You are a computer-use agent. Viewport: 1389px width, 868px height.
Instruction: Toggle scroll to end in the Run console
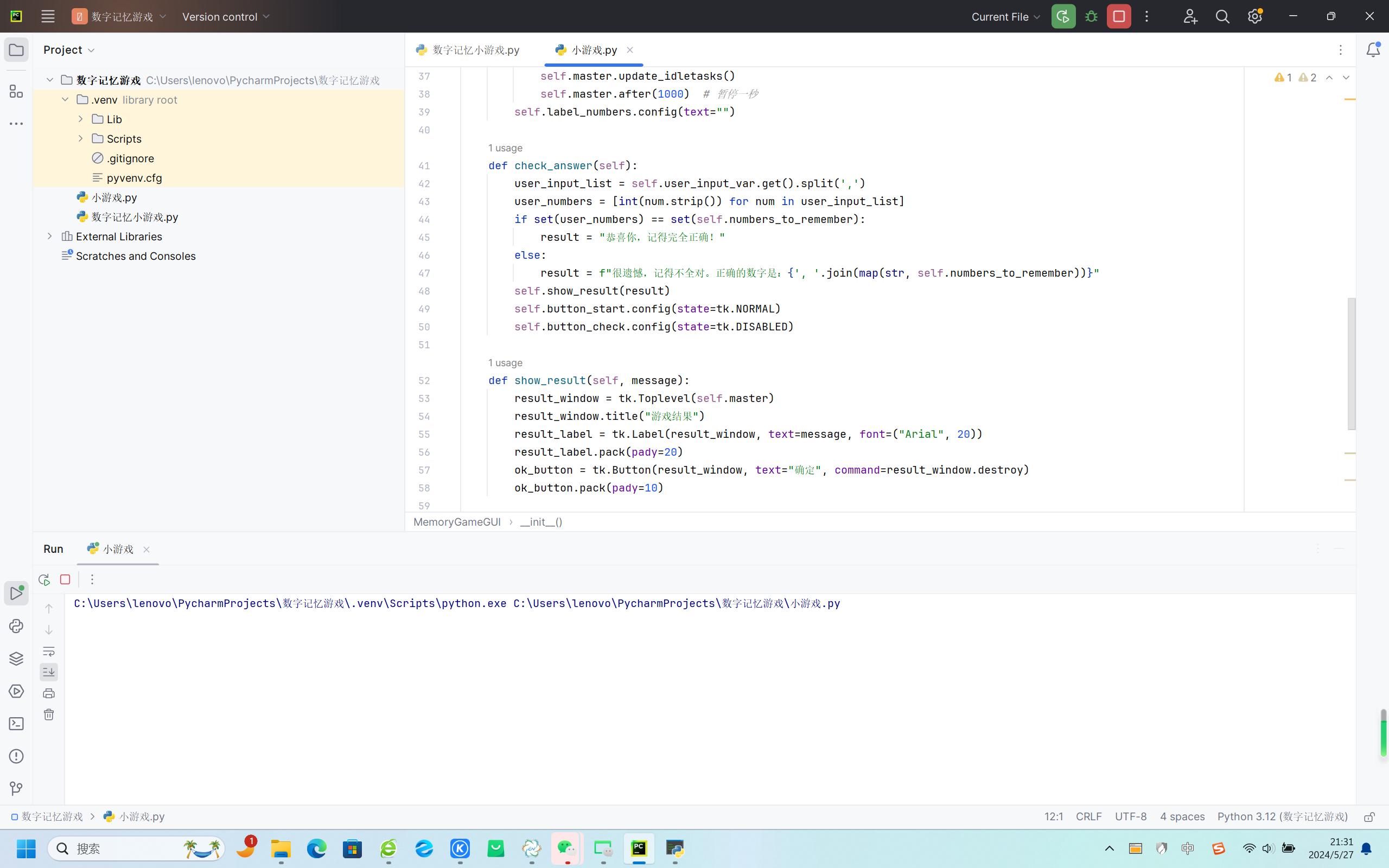pyautogui.click(x=49, y=672)
